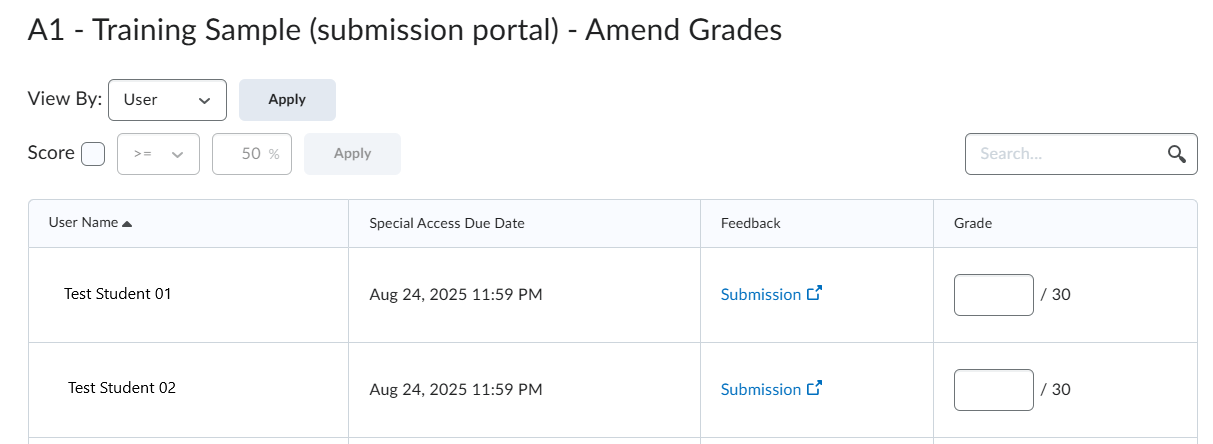The image size is (1213, 444).
Task: Enable the Score filter checkbox
Action: click(93, 154)
